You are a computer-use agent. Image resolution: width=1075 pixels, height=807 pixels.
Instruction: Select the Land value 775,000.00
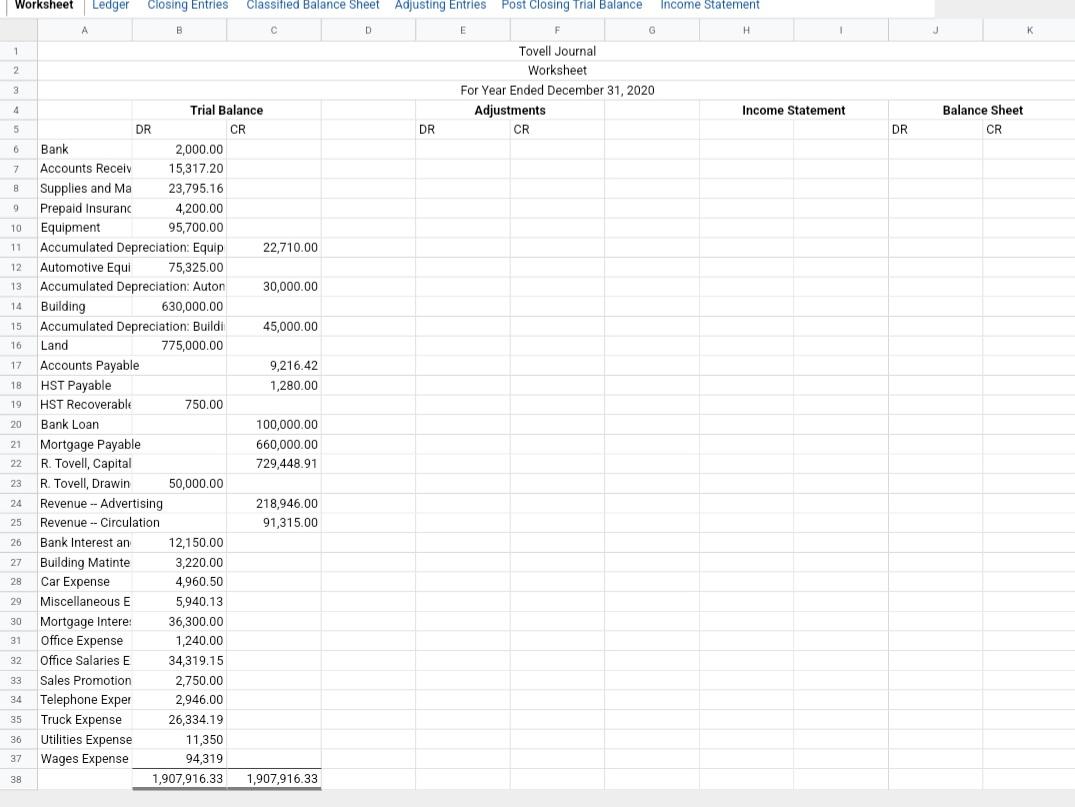[180, 346]
